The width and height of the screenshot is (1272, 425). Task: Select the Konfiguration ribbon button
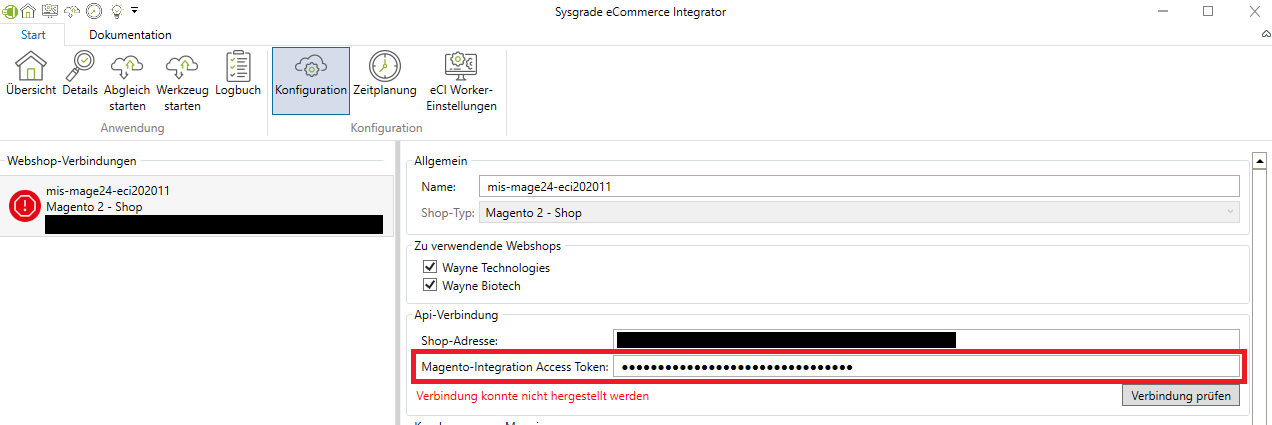(x=311, y=81)
